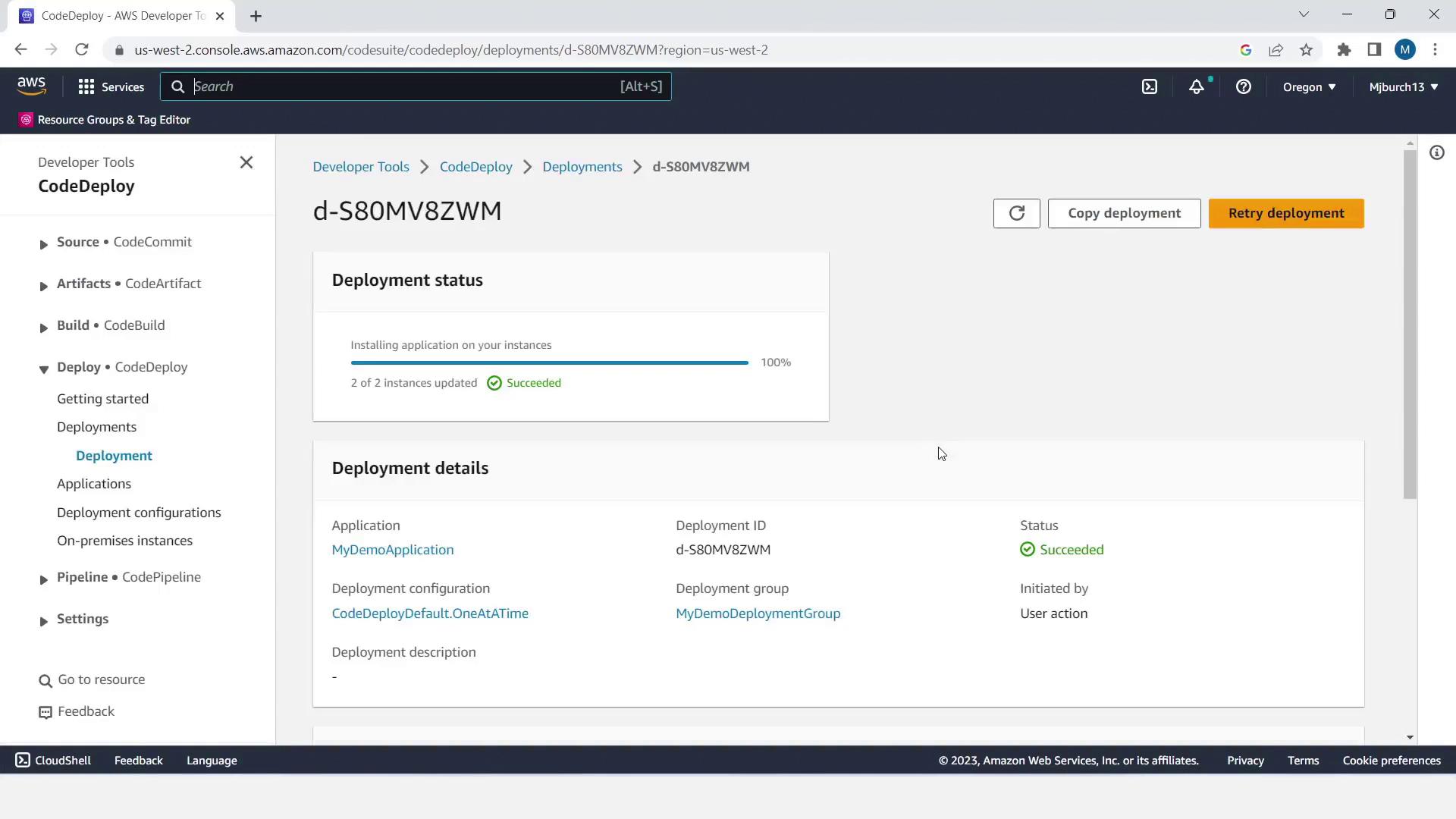Open the Services grid menu
This screenshot has height=819, width=1456.
[111, 86]
